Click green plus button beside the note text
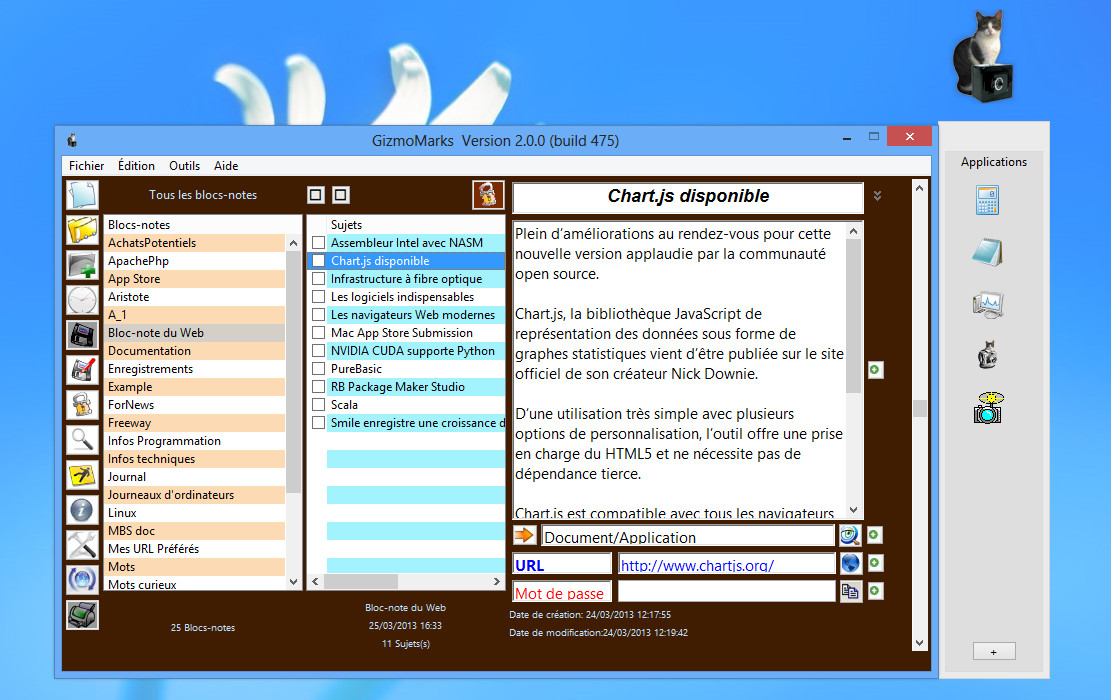 tap(875, 370)
